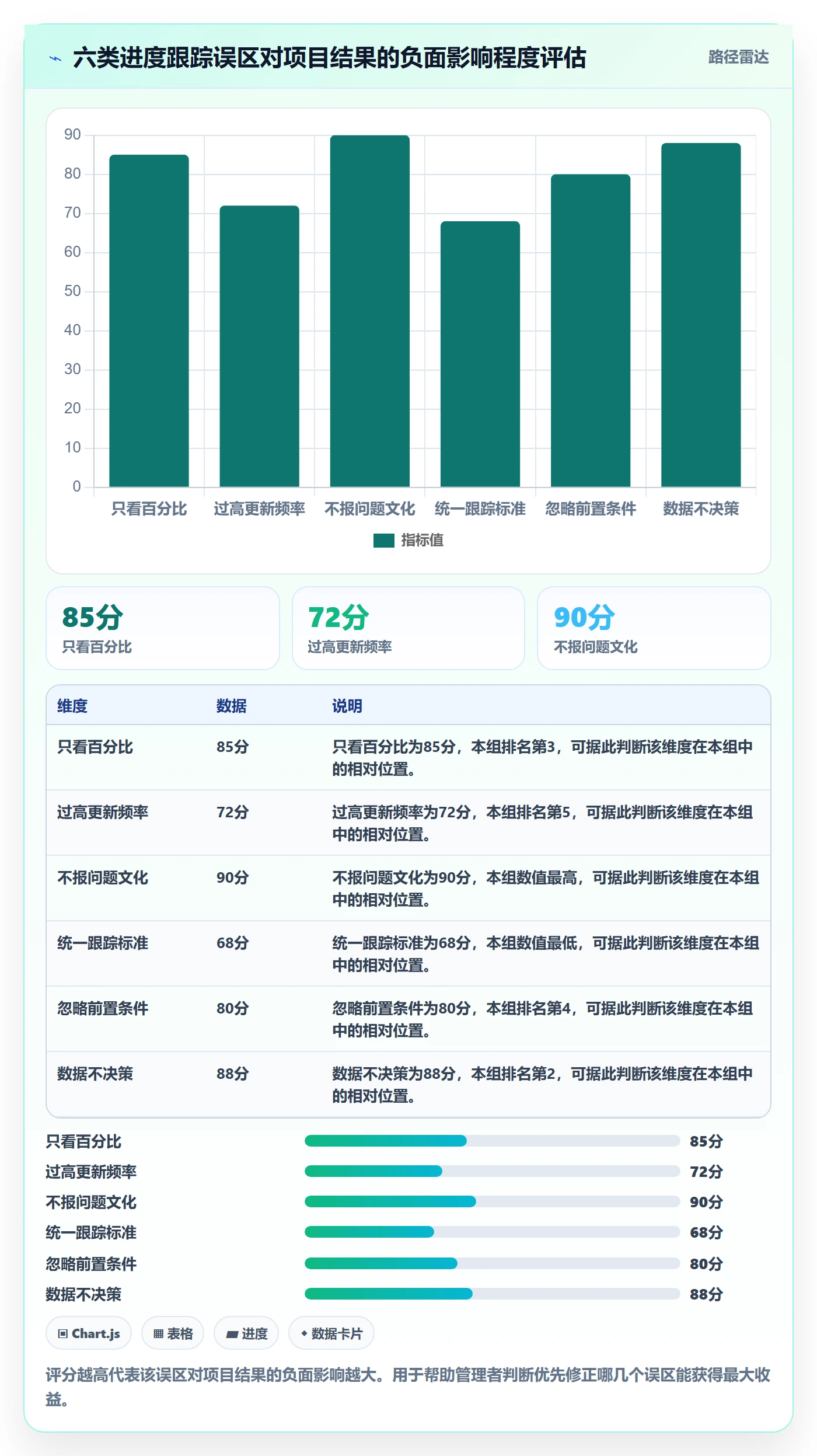Screen dimensions: 817x1456
Task: Click the lightning bolt icon beside the title
Action: click(55, 58)
